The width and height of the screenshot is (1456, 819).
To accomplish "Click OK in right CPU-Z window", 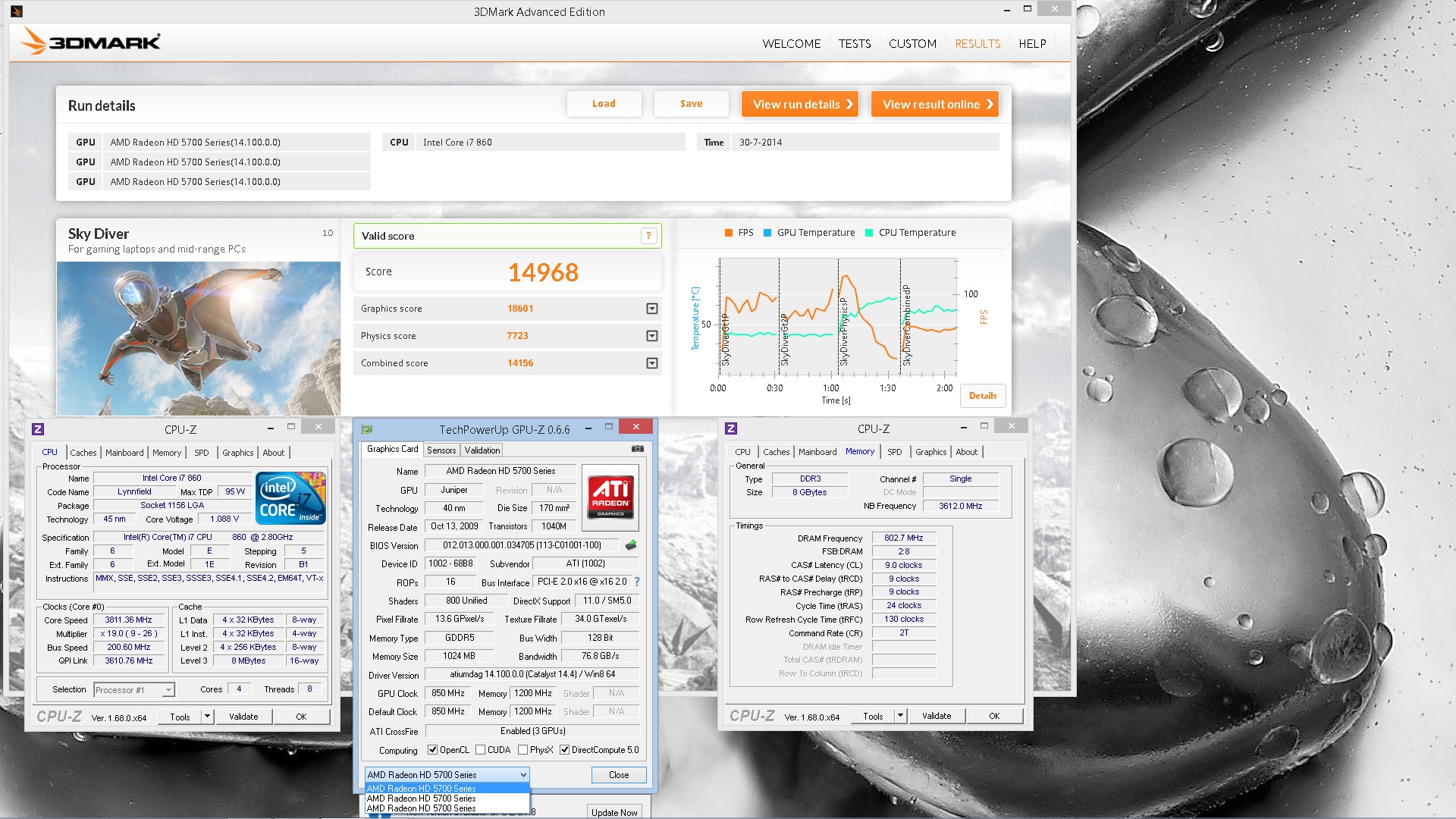I will (994, 716).
